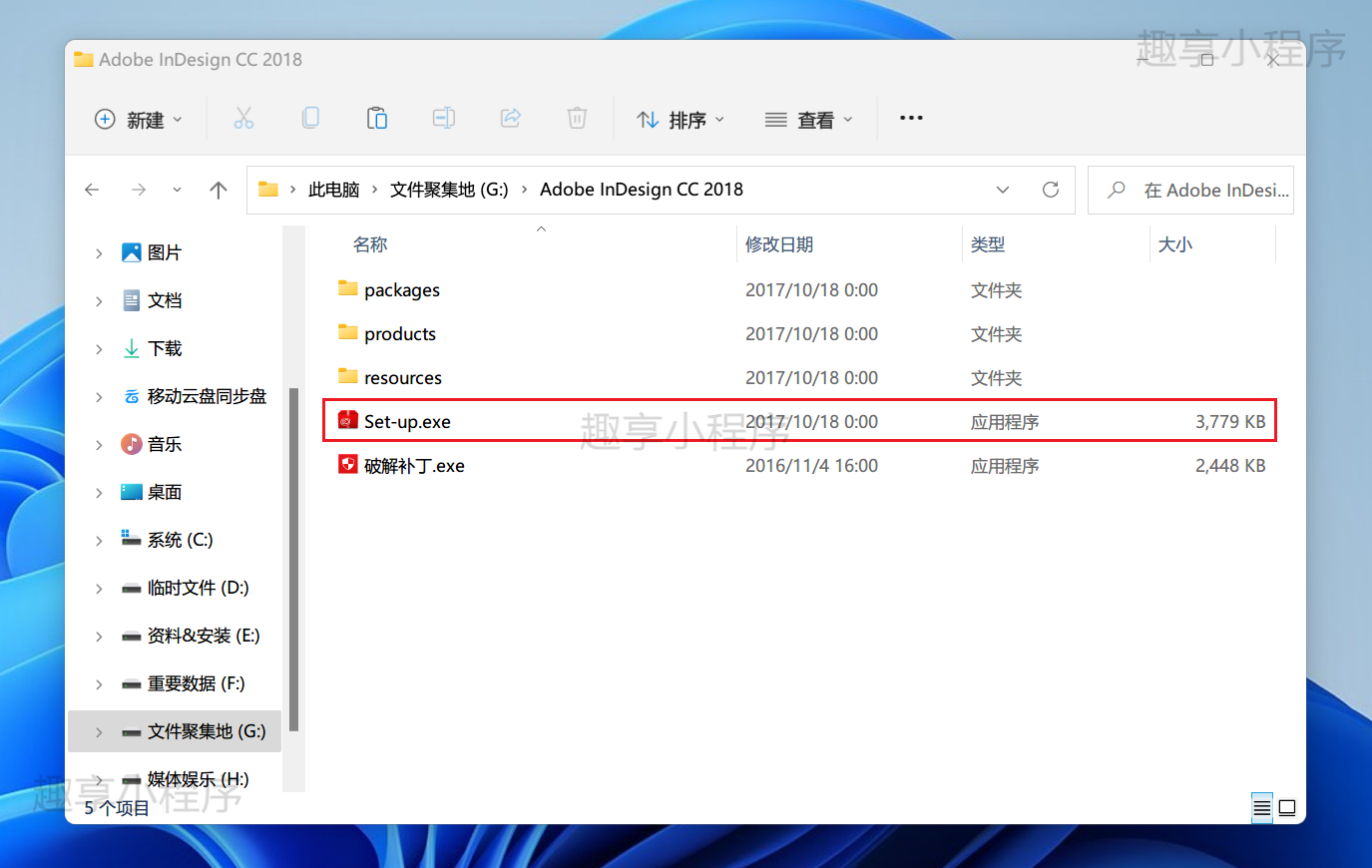The height and width of the screenshot is (868, 1372).
Task: Expand the 下载 tree node chevron
Action: point(99,349)
